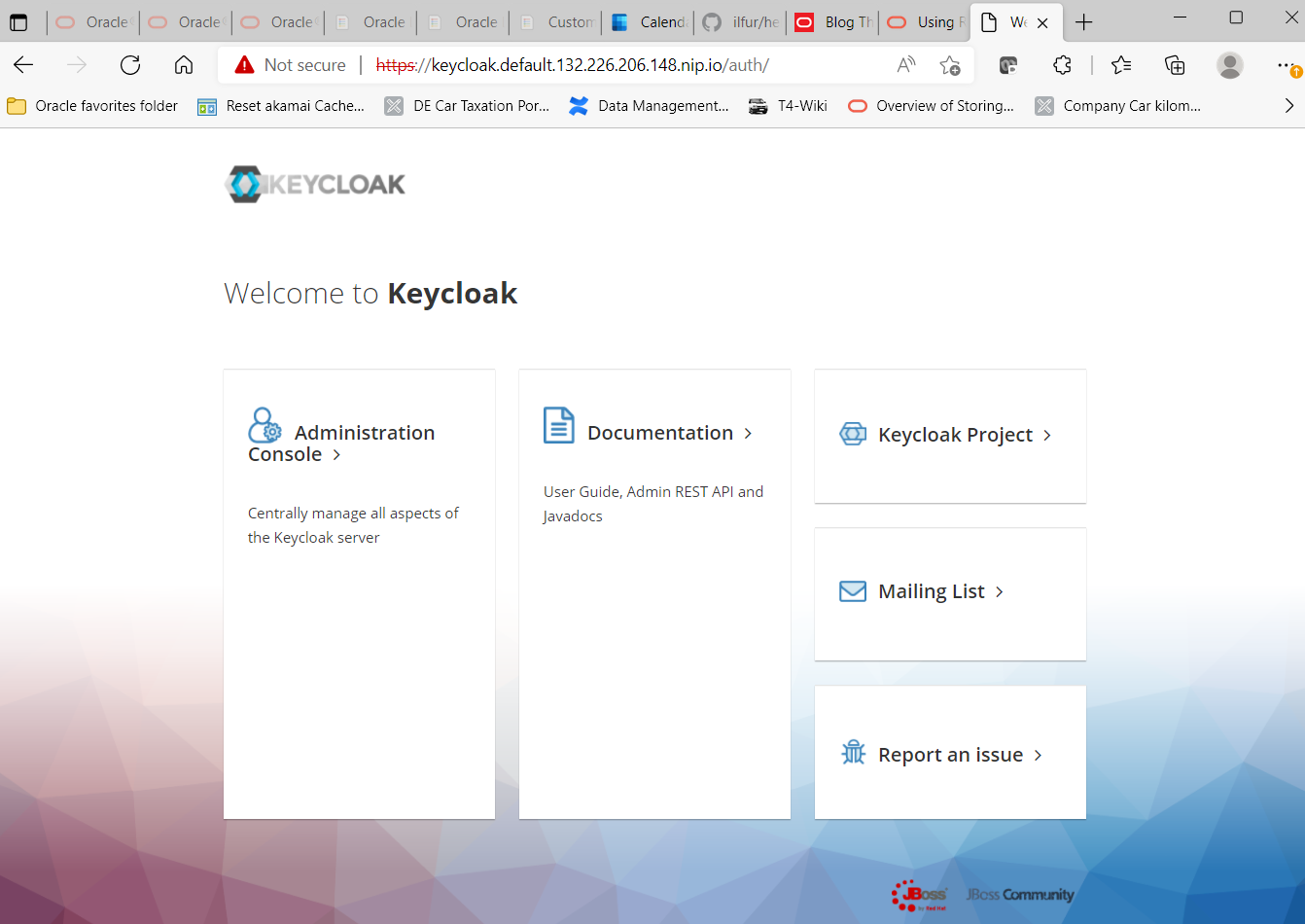1305x924 pixels.
Task: Click the Report an issue bug icon
Action: (853, 752)
